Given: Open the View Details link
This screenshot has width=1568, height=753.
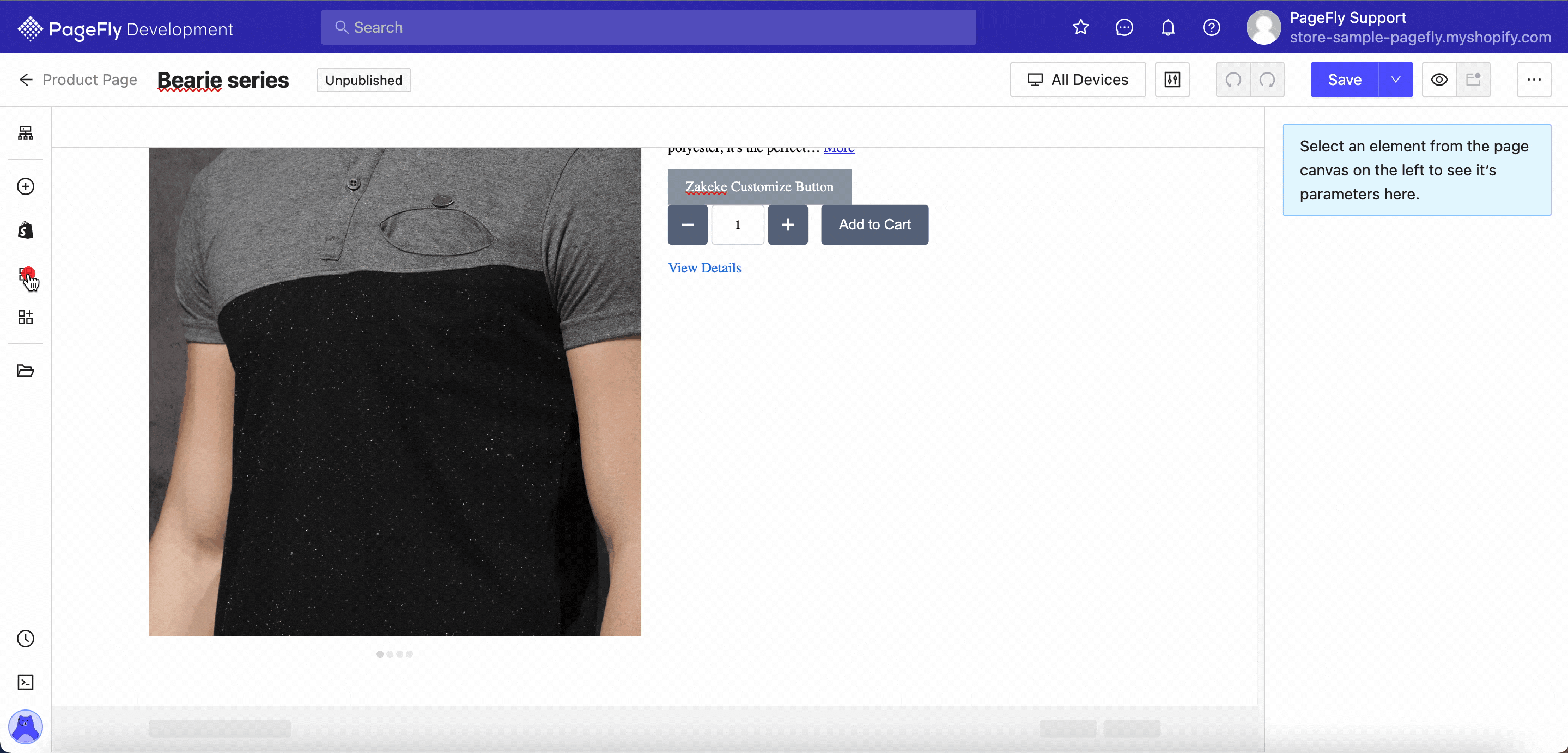Looking at the screenshot, I should pyautogui.click(x=704, y=268).
